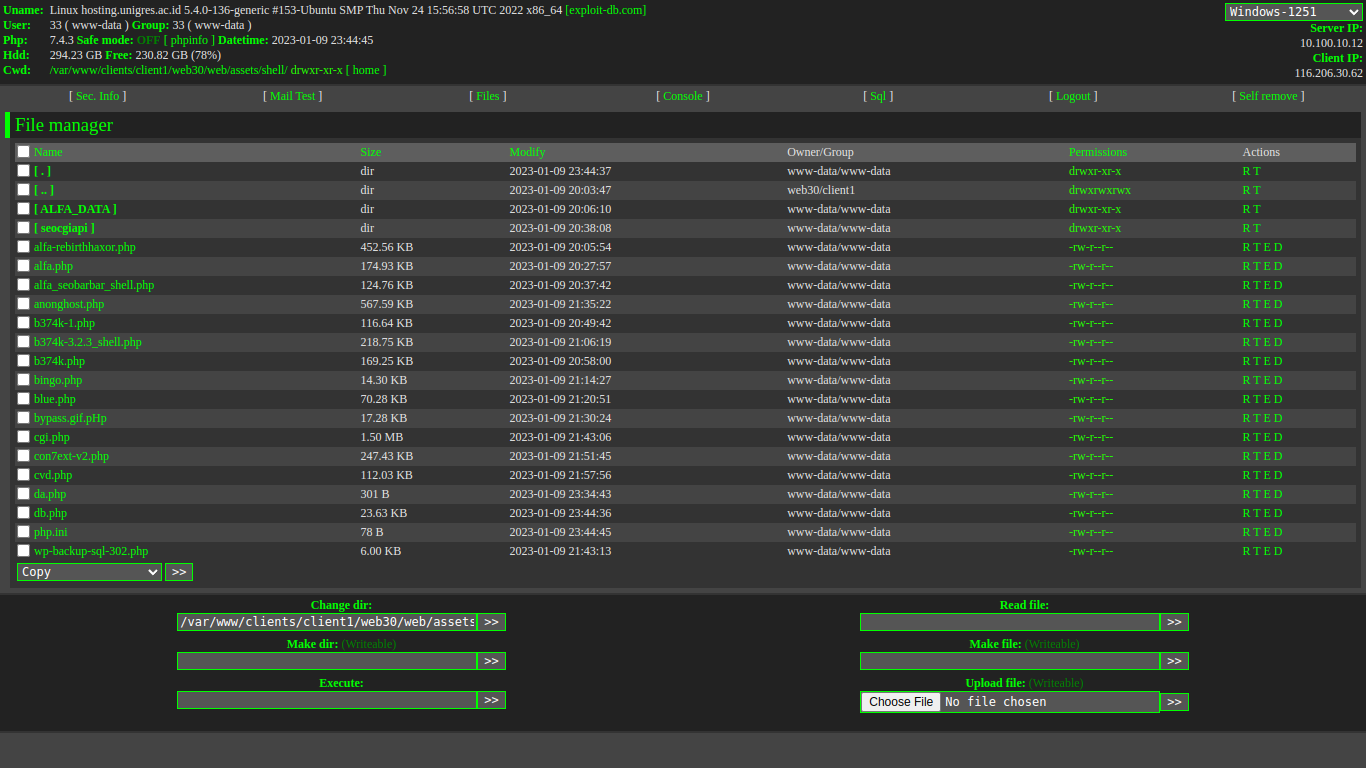1366x768 pixels.
Task: Focus the Make file name field
Action: click(1010, 661)
